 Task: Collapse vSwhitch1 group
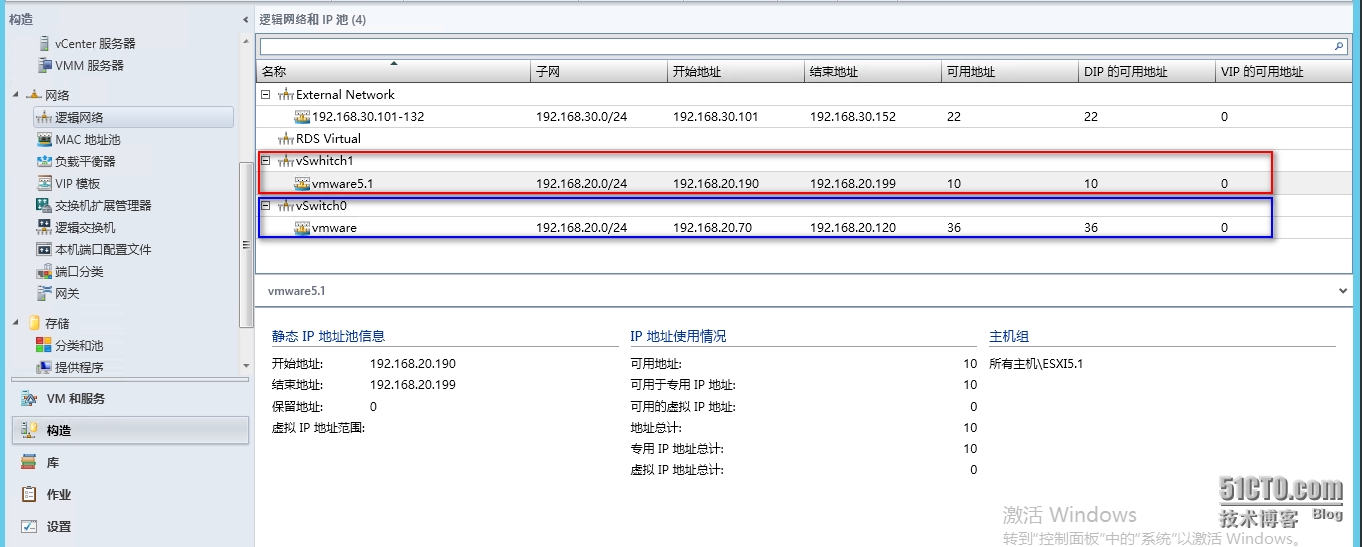[265, 161]
